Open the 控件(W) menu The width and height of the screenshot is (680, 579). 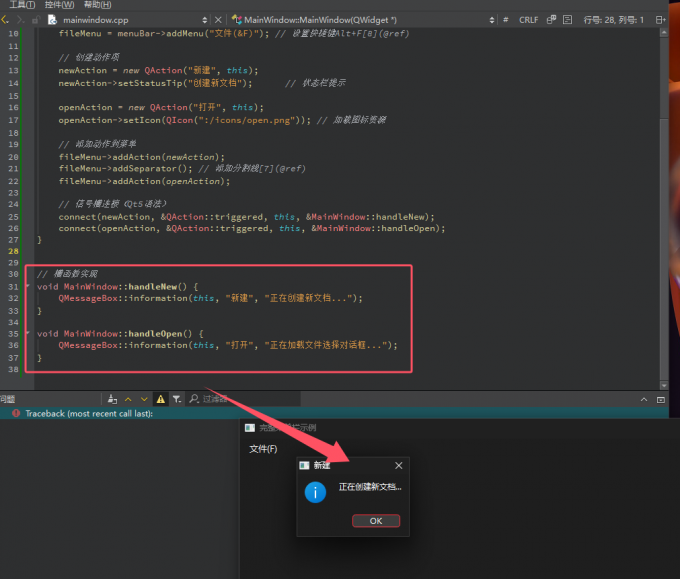tap(60, 4)
